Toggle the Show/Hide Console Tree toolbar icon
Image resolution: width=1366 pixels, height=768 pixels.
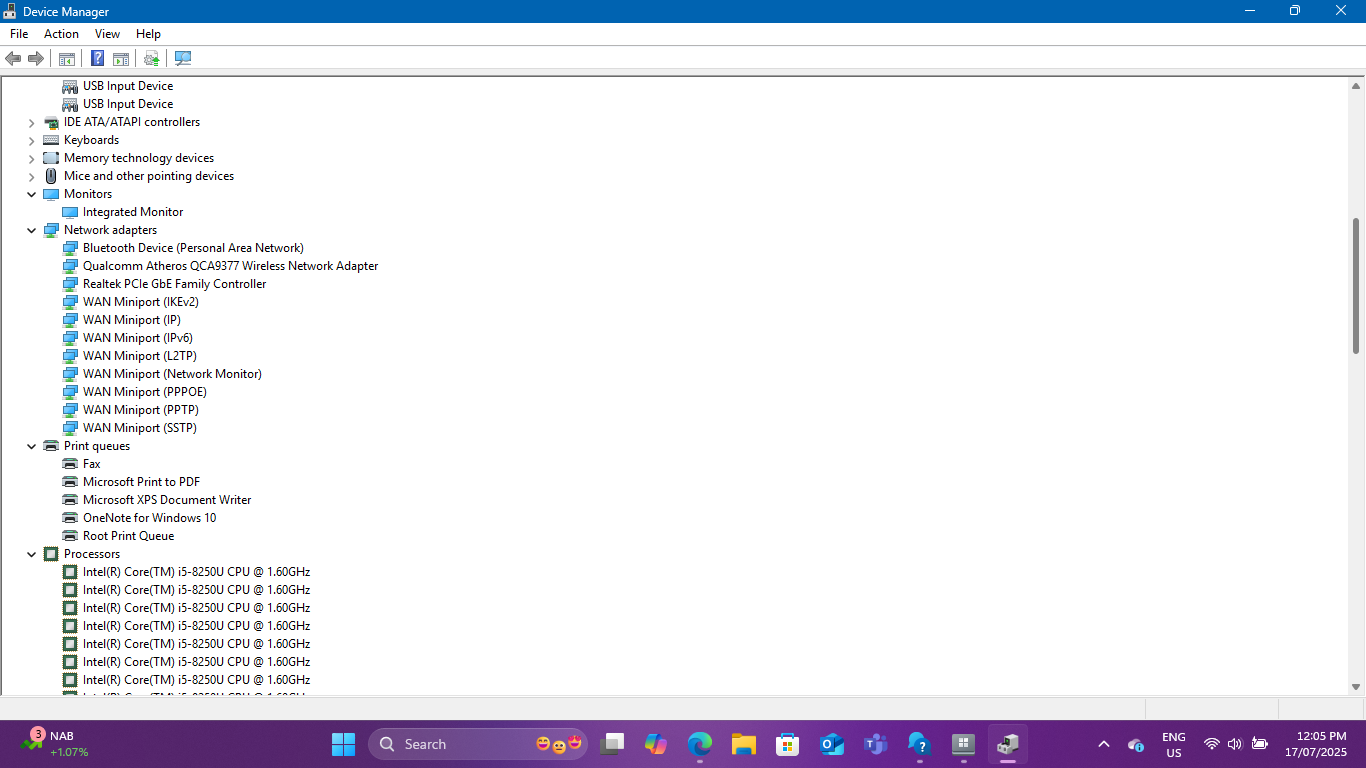(67, 58)
